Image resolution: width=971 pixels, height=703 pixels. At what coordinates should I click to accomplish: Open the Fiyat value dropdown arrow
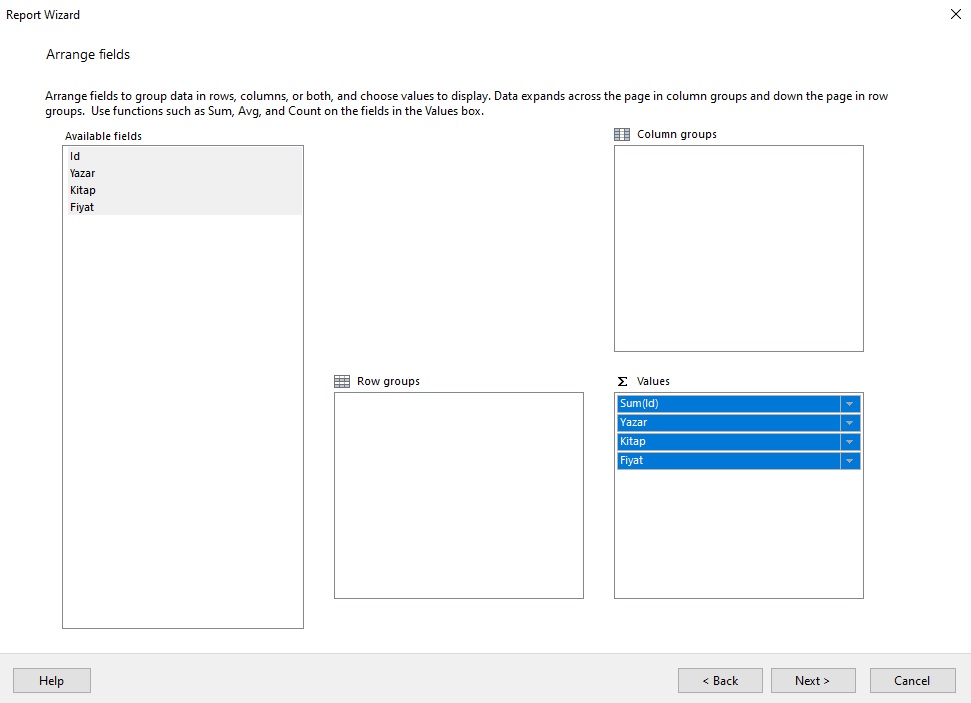tap(850, 461)
